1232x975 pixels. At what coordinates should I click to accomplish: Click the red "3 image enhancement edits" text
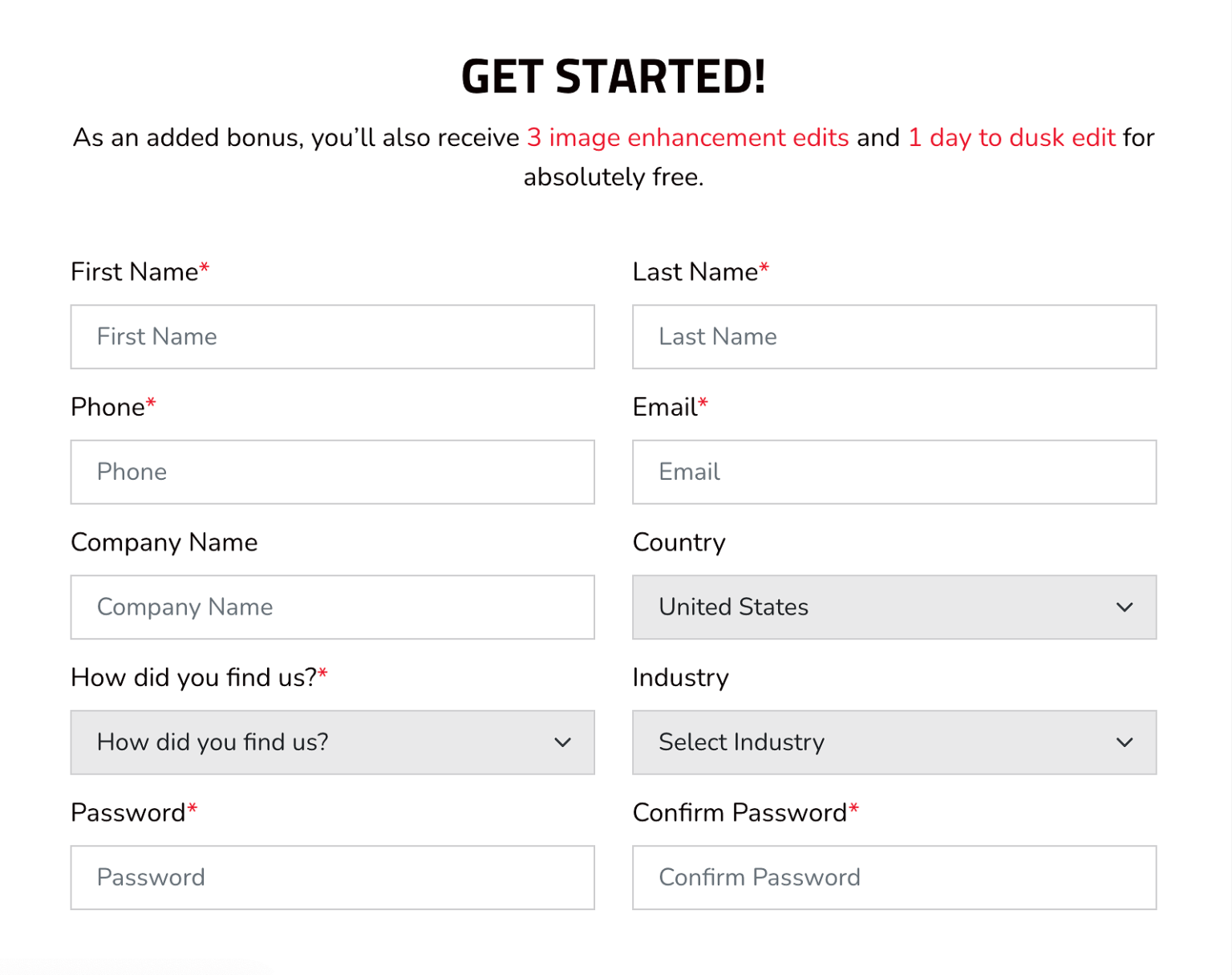(687, 138)
